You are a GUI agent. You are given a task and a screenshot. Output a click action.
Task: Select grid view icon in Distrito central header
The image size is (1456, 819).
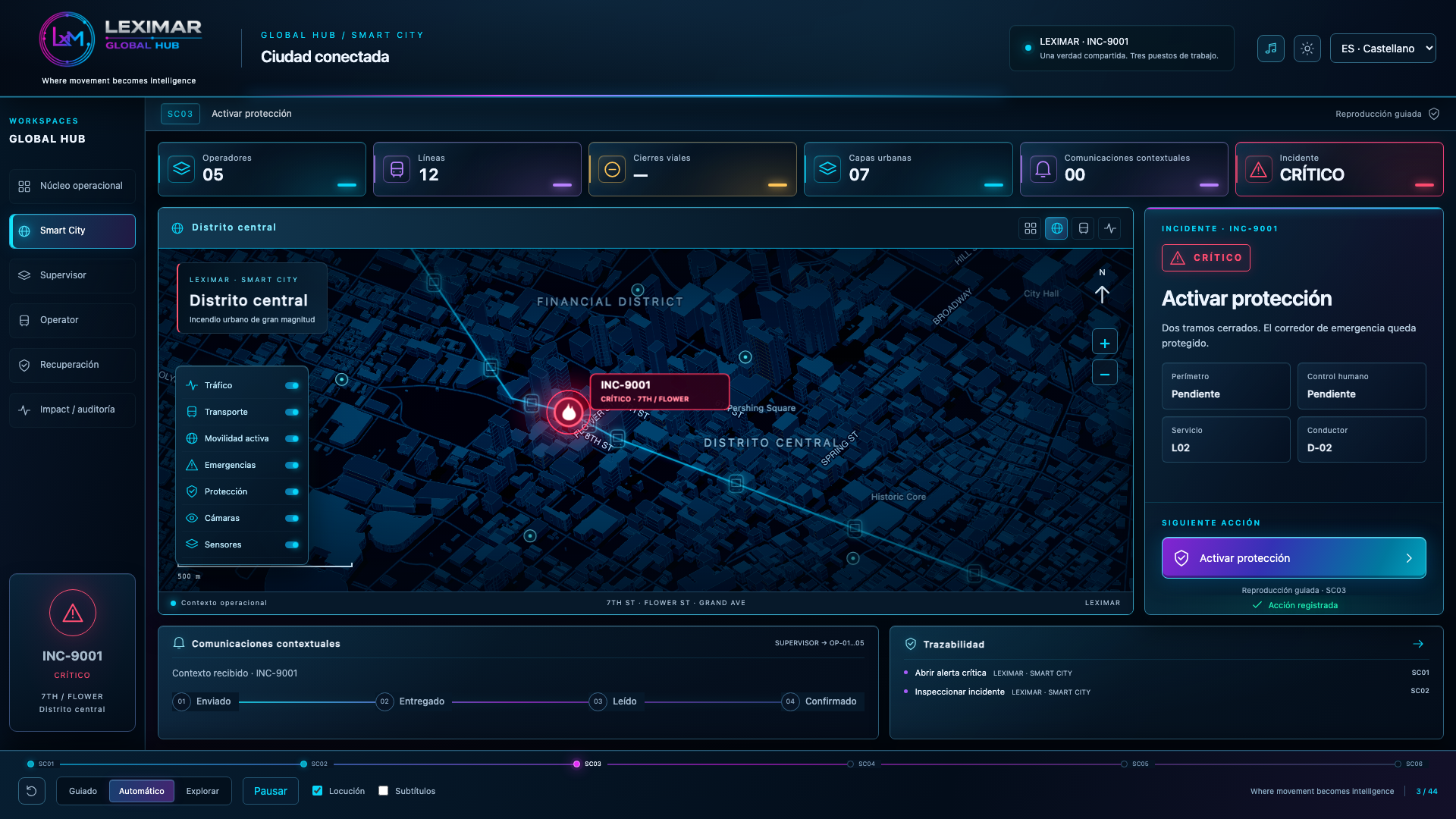tap(1031, 228)
